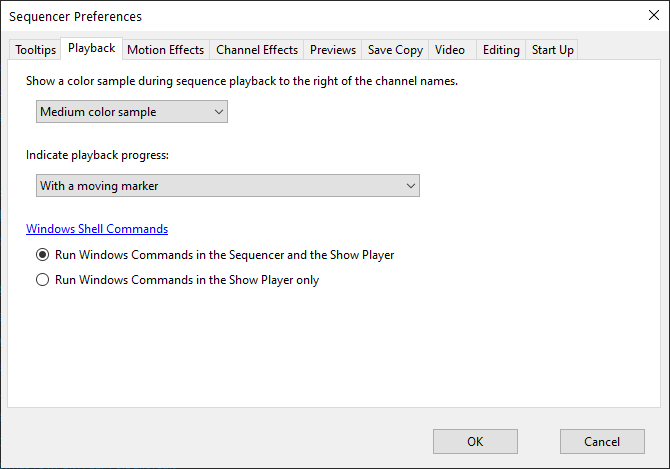Close the Sequencer Preferences window

click(654, 16)
